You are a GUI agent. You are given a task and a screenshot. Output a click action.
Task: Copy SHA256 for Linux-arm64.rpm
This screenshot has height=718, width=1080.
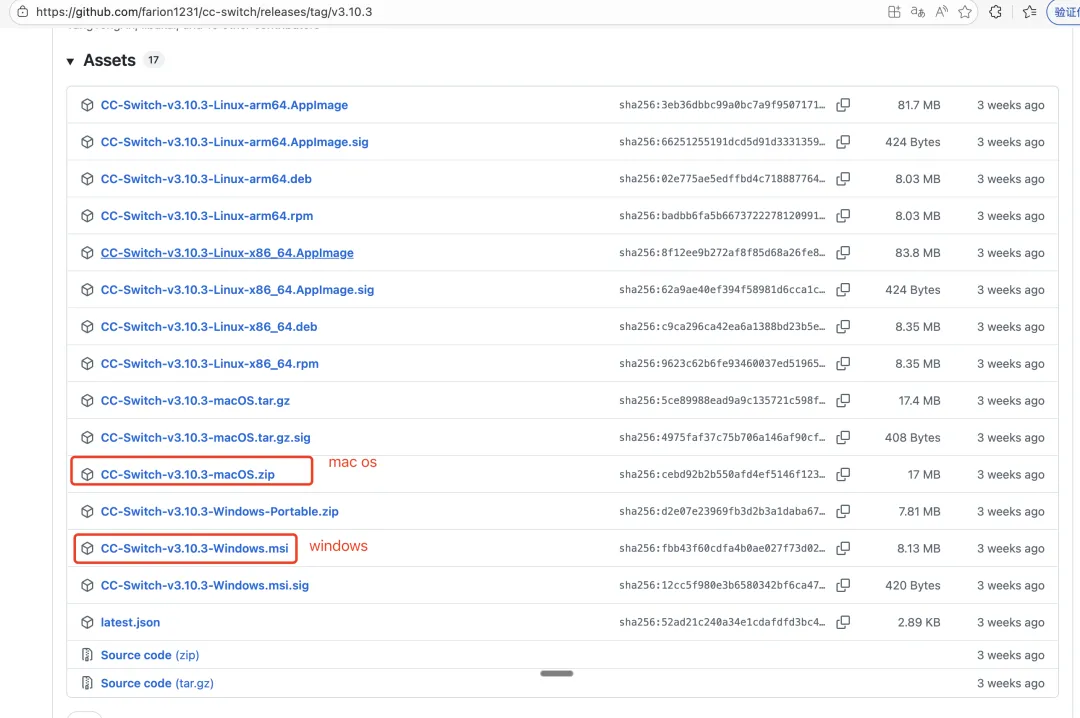843,216
